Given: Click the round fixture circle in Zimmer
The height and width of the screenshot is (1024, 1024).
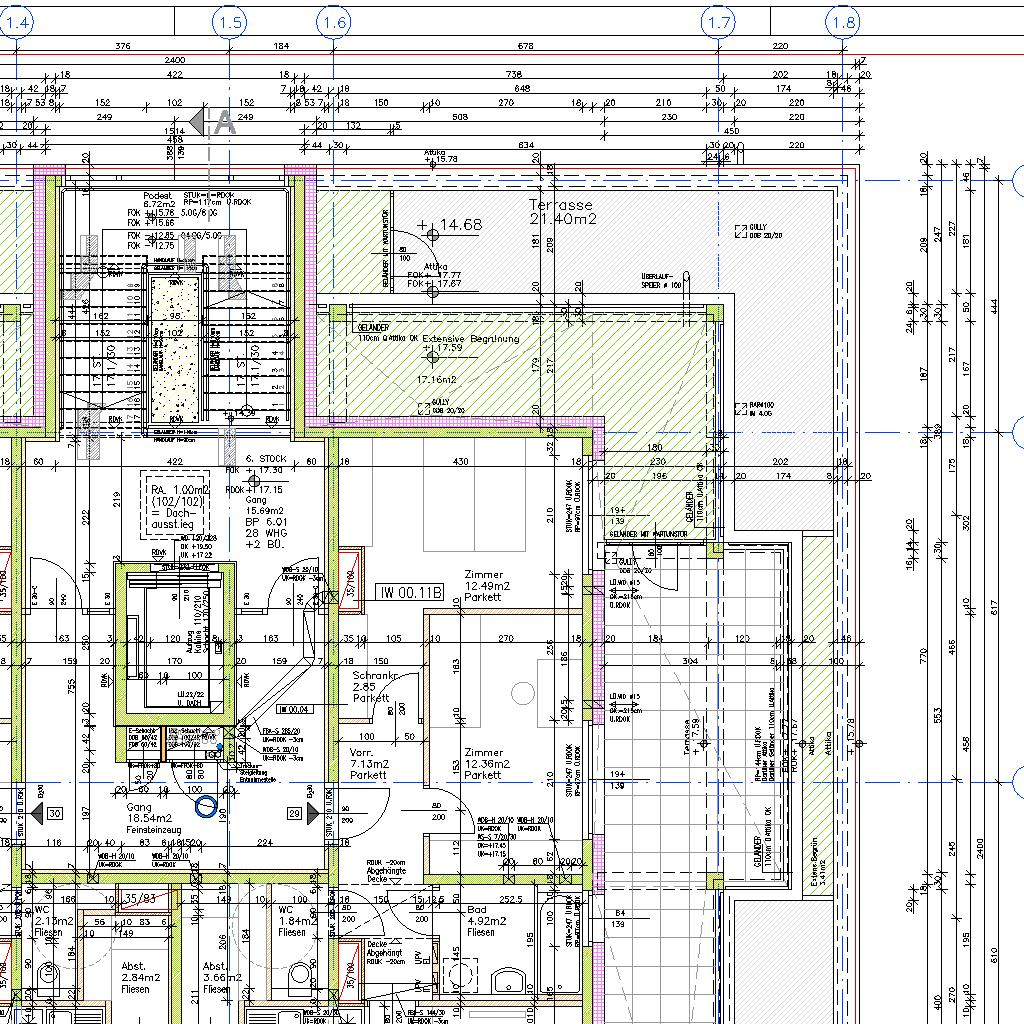Looking at the screenshot, I should tap(523, 692).
